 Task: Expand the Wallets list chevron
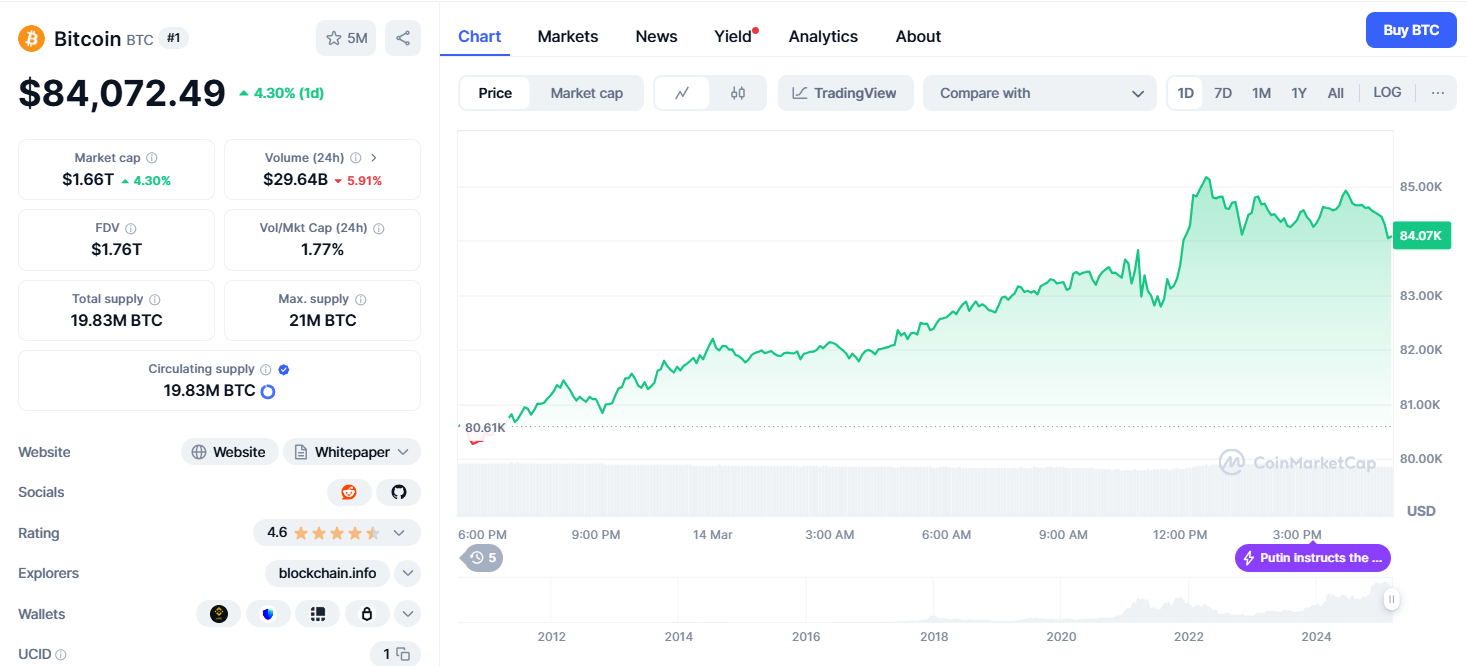coord(407,614)
